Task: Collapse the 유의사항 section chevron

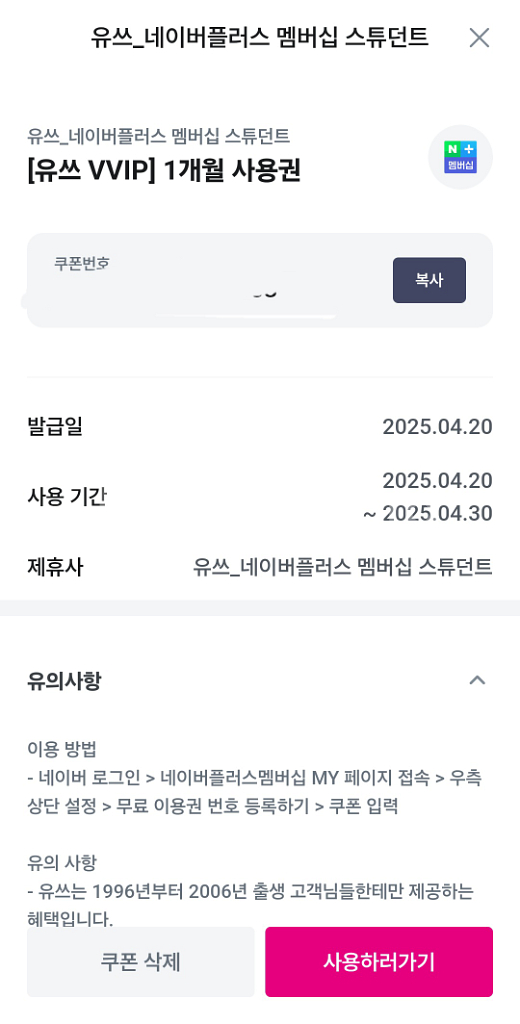Action: pyautogui.click(x=478, y=680)
